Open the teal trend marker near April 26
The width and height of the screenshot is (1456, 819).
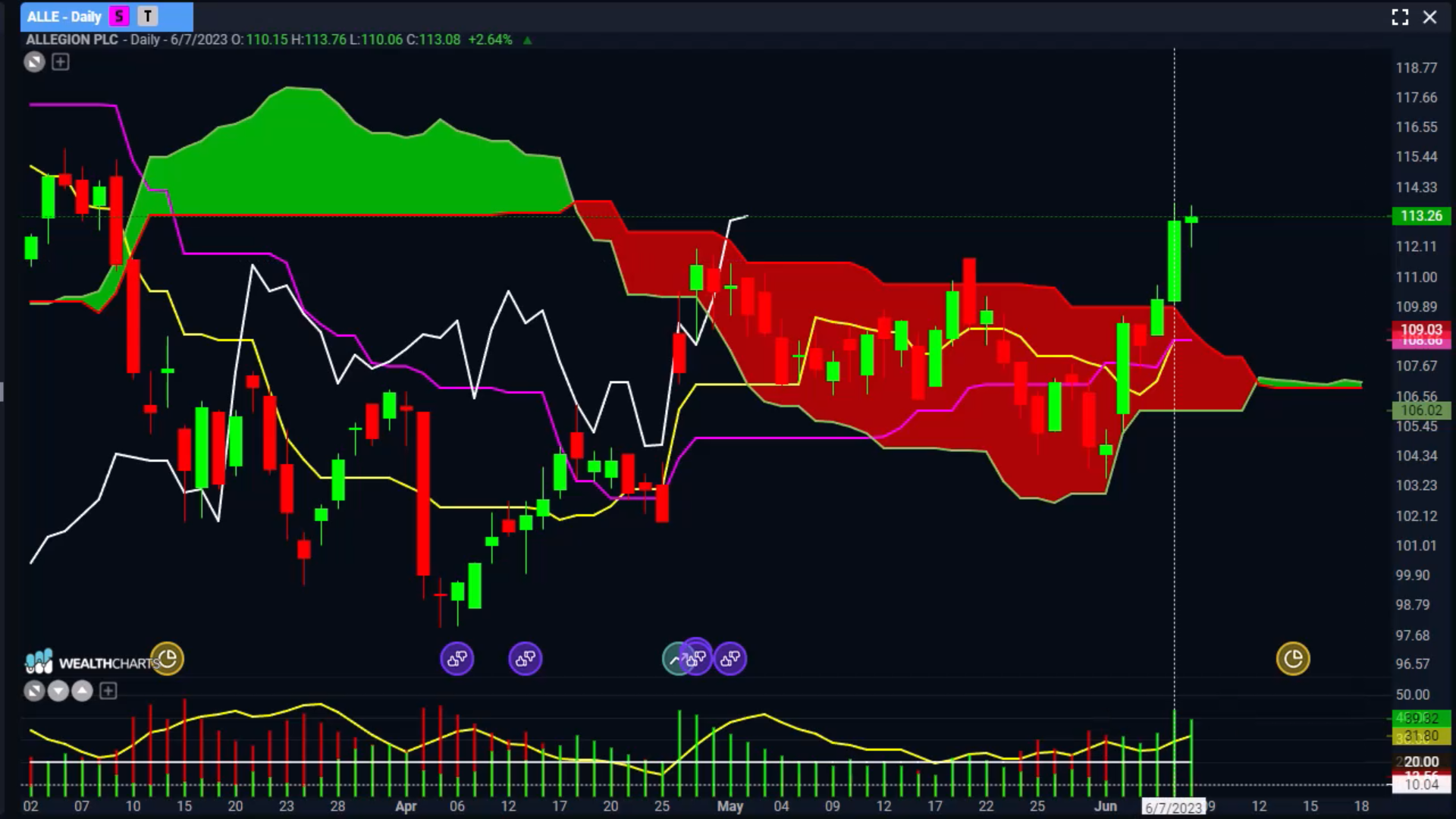coord(673,658)
